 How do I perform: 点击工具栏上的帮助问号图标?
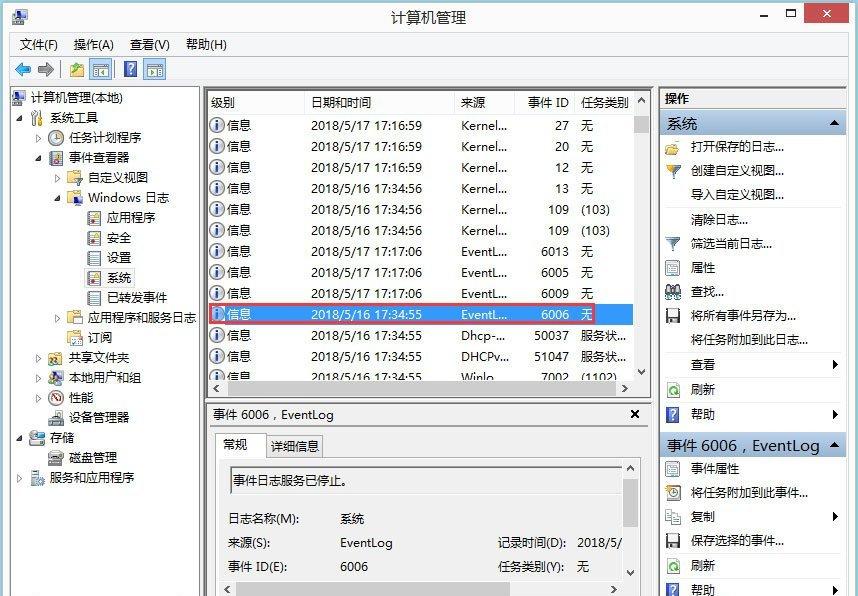128,68
